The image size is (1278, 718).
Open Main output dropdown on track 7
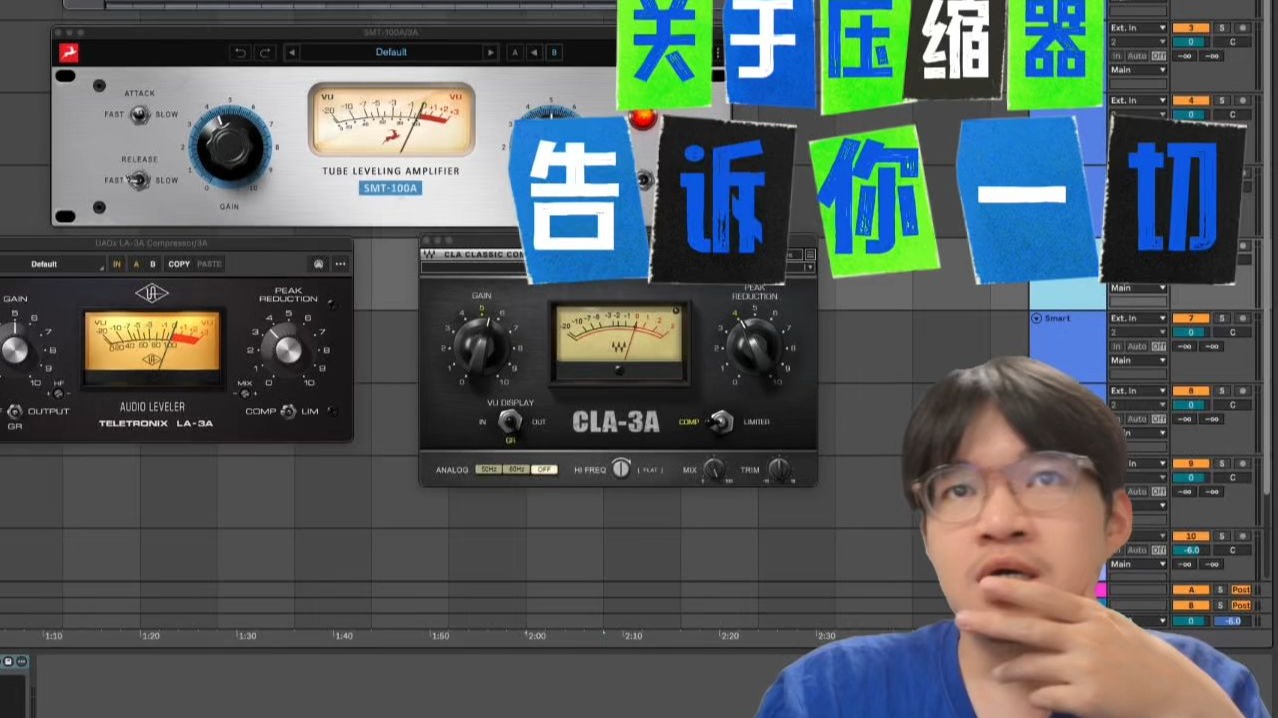(x=1138, y=360)
